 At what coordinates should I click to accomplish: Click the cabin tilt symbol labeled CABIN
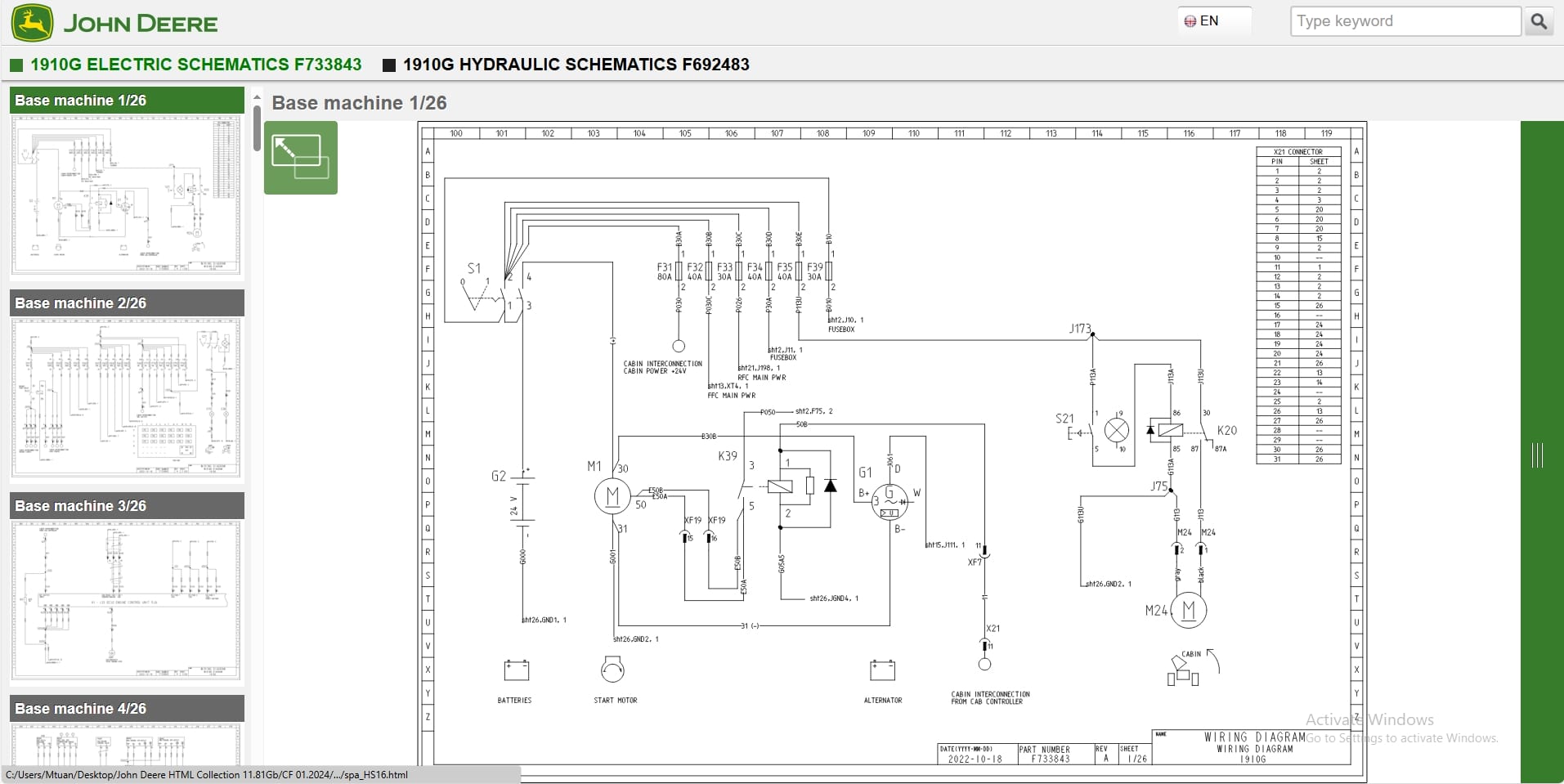1192,667
